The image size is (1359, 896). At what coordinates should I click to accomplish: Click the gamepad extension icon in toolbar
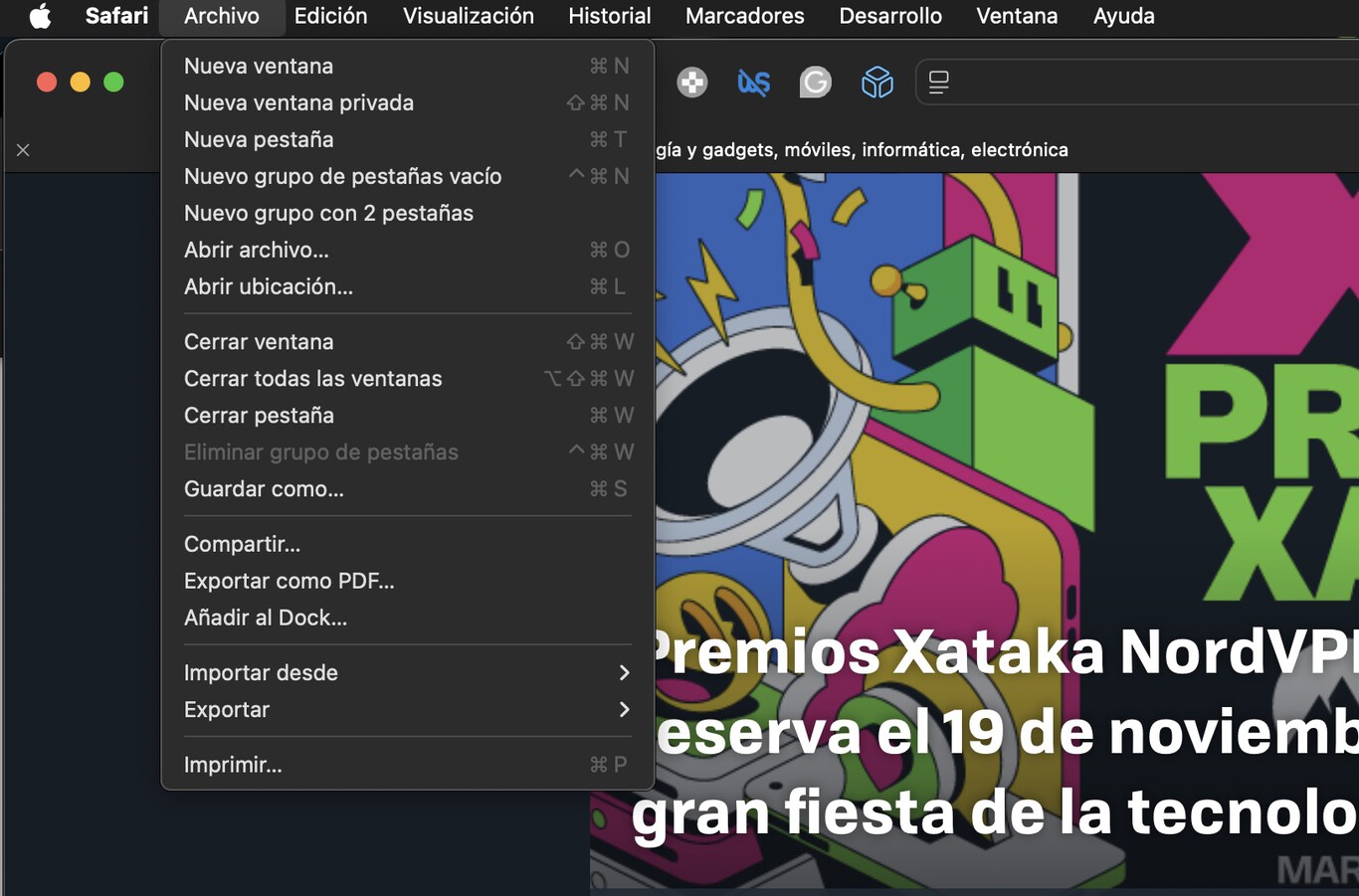pyautogui.click(x=692, y=83)
